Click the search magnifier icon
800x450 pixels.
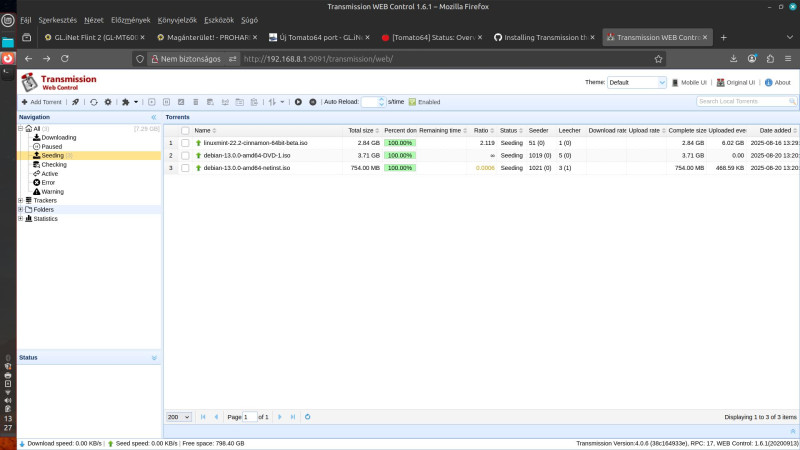pyautogui.click(x=792, y=102)
